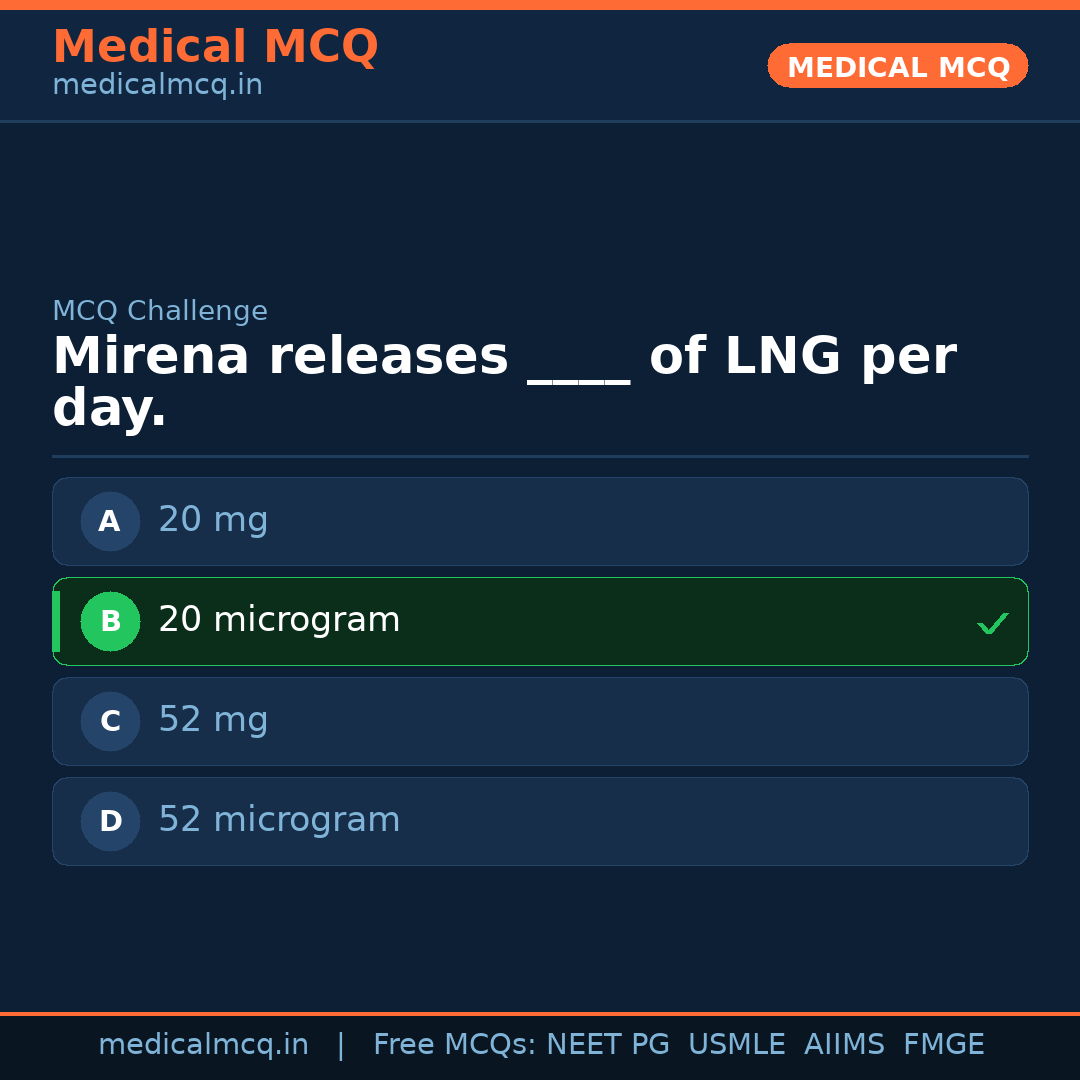This screenshot has width=1080, height=1080.
Task: Click the green B circle badge
Action: click(110, 621)
